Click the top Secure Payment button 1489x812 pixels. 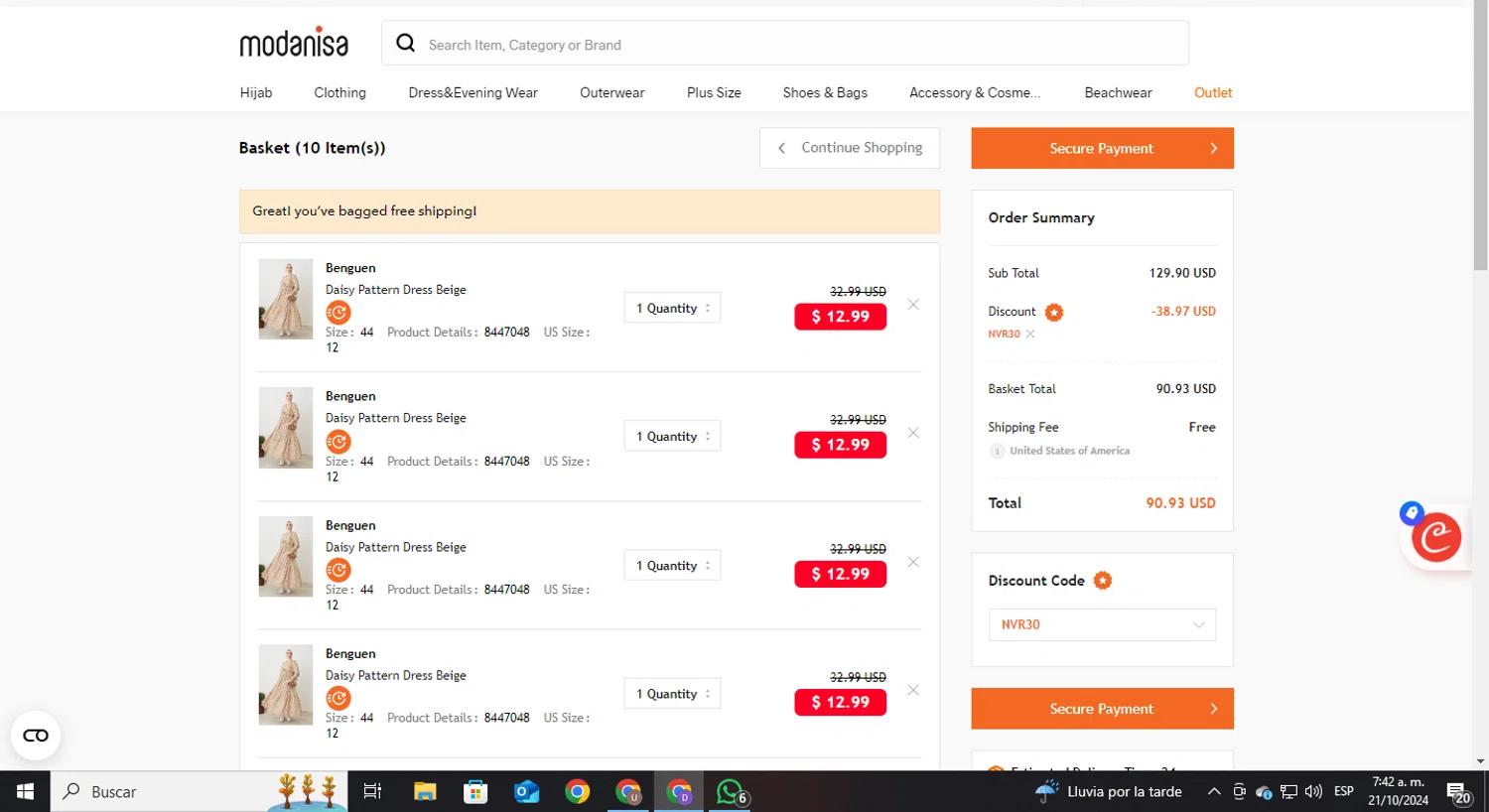[x=1102, y=148]
